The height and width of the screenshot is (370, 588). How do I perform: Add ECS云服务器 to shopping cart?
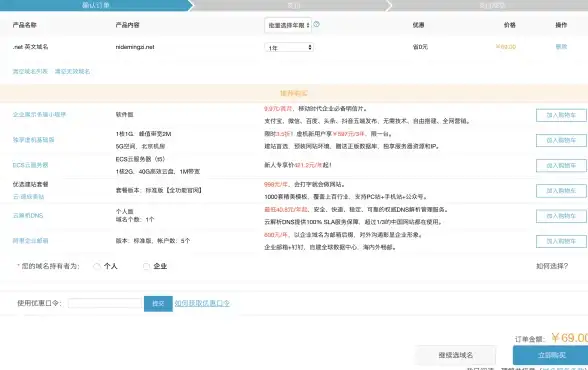561,165
